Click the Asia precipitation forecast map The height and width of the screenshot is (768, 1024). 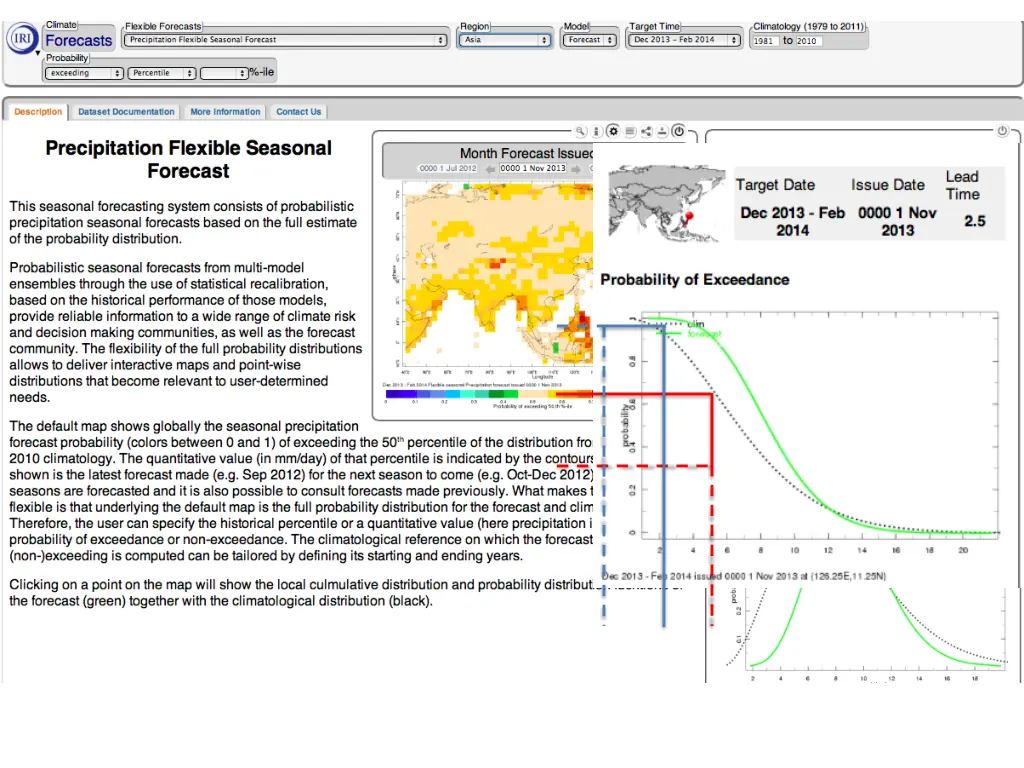(498, 276)
